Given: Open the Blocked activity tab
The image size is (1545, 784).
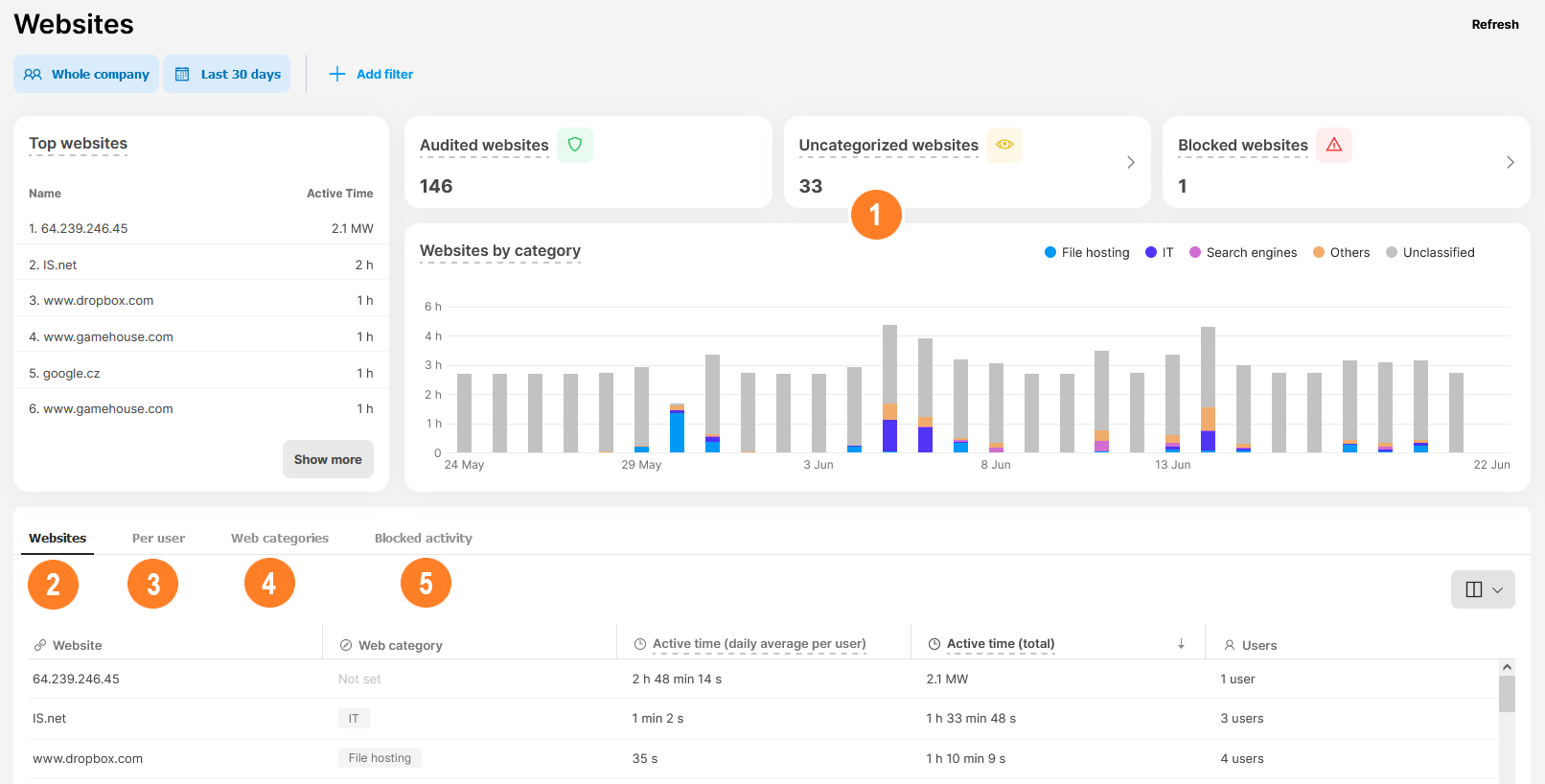Looking at the screenshot, I should (x=423, y=538).
